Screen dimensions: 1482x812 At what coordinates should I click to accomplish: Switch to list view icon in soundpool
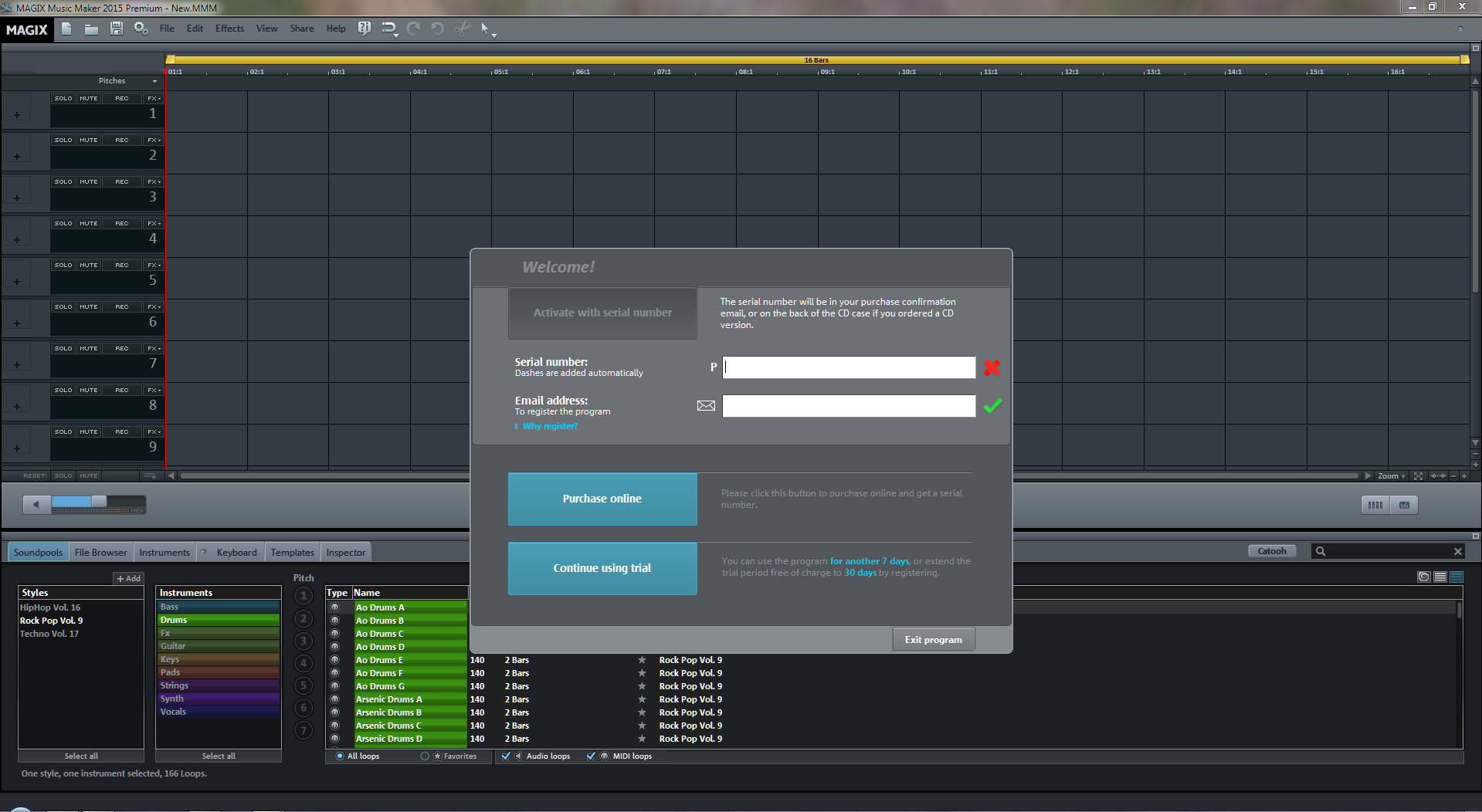[1440, 577]
